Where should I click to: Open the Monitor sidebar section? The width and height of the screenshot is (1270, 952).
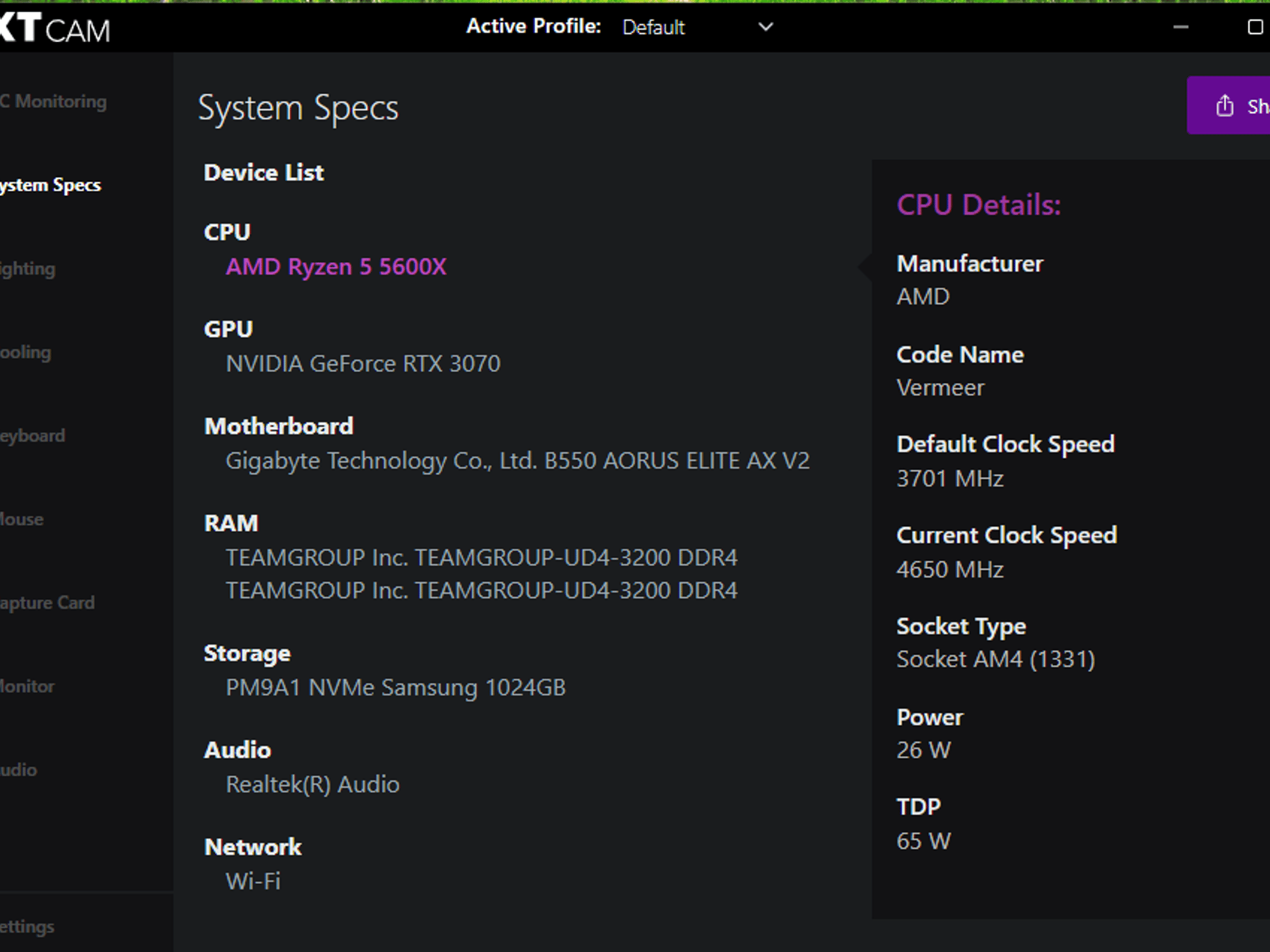(x=27, y=687)
